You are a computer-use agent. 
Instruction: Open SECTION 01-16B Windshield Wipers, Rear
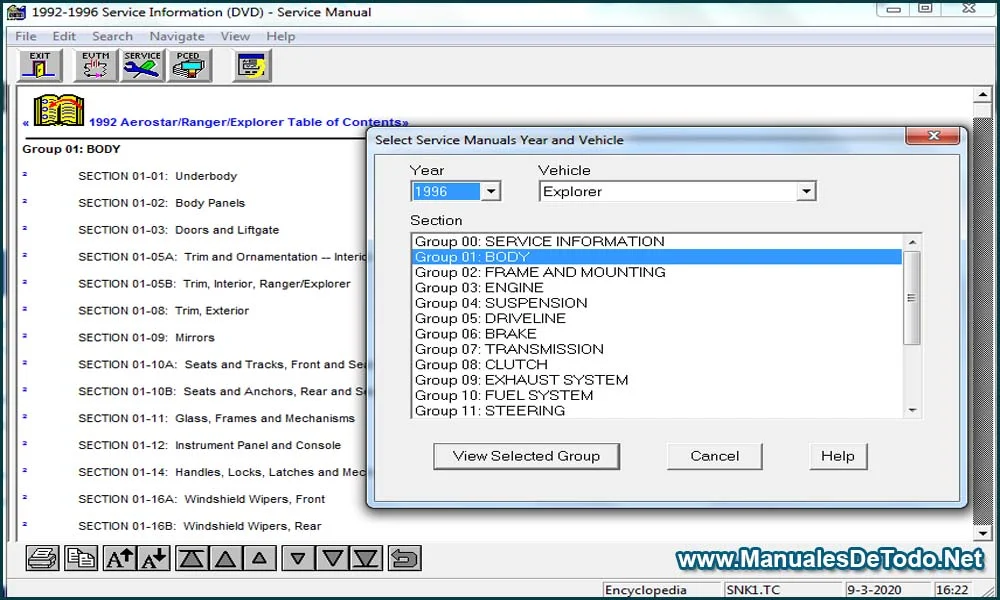tap(200, 526)
